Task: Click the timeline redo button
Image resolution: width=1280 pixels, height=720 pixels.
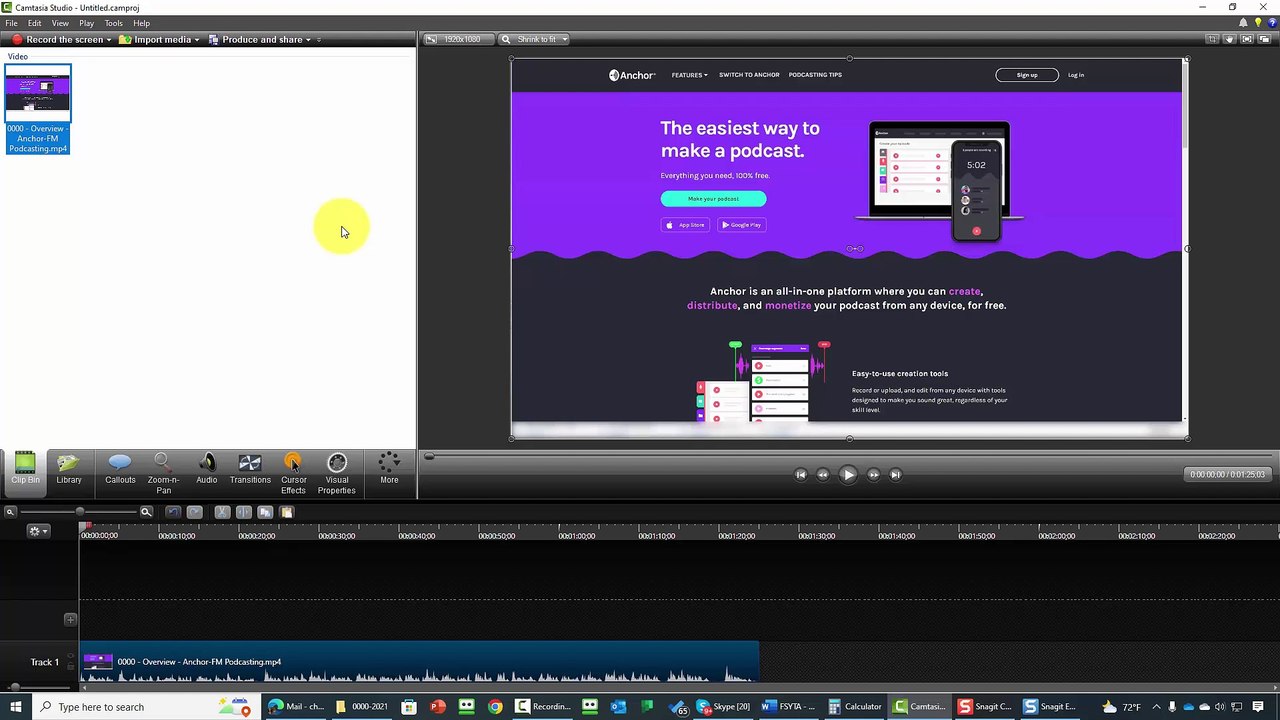Action: [195, 512]
